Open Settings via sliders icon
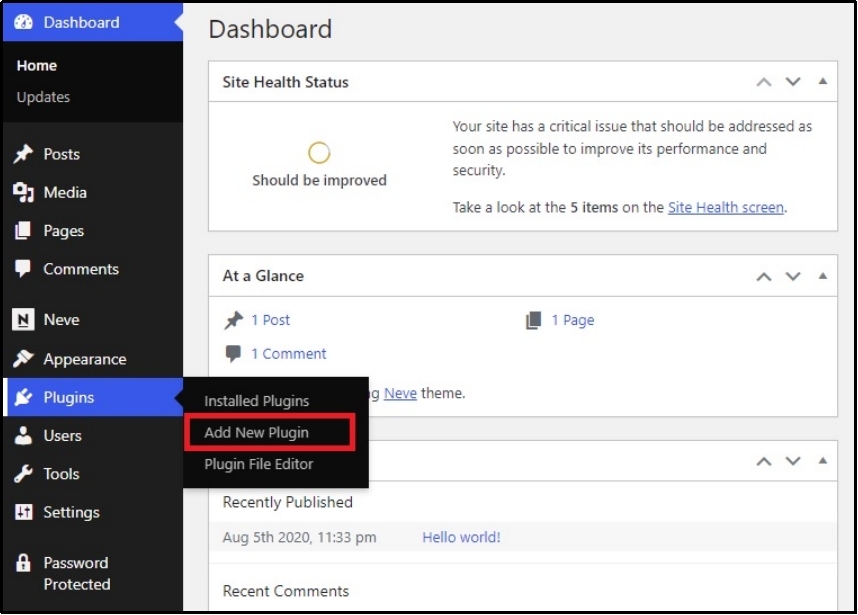Image resolution: width=858 pixels, height=615 pixels. pyautogui.click(x=23, y=512)
